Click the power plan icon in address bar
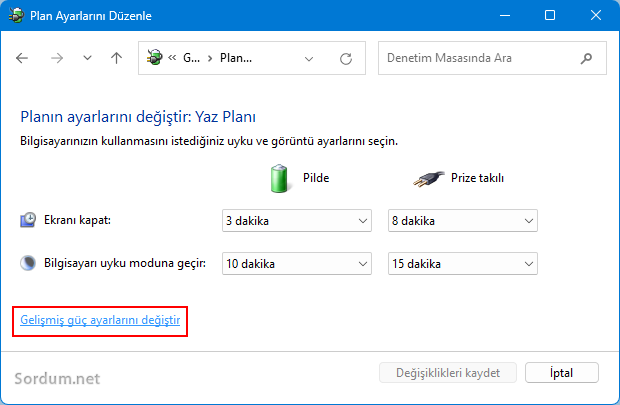This screenshot has width=620, height=405. [x=155, y=58]
